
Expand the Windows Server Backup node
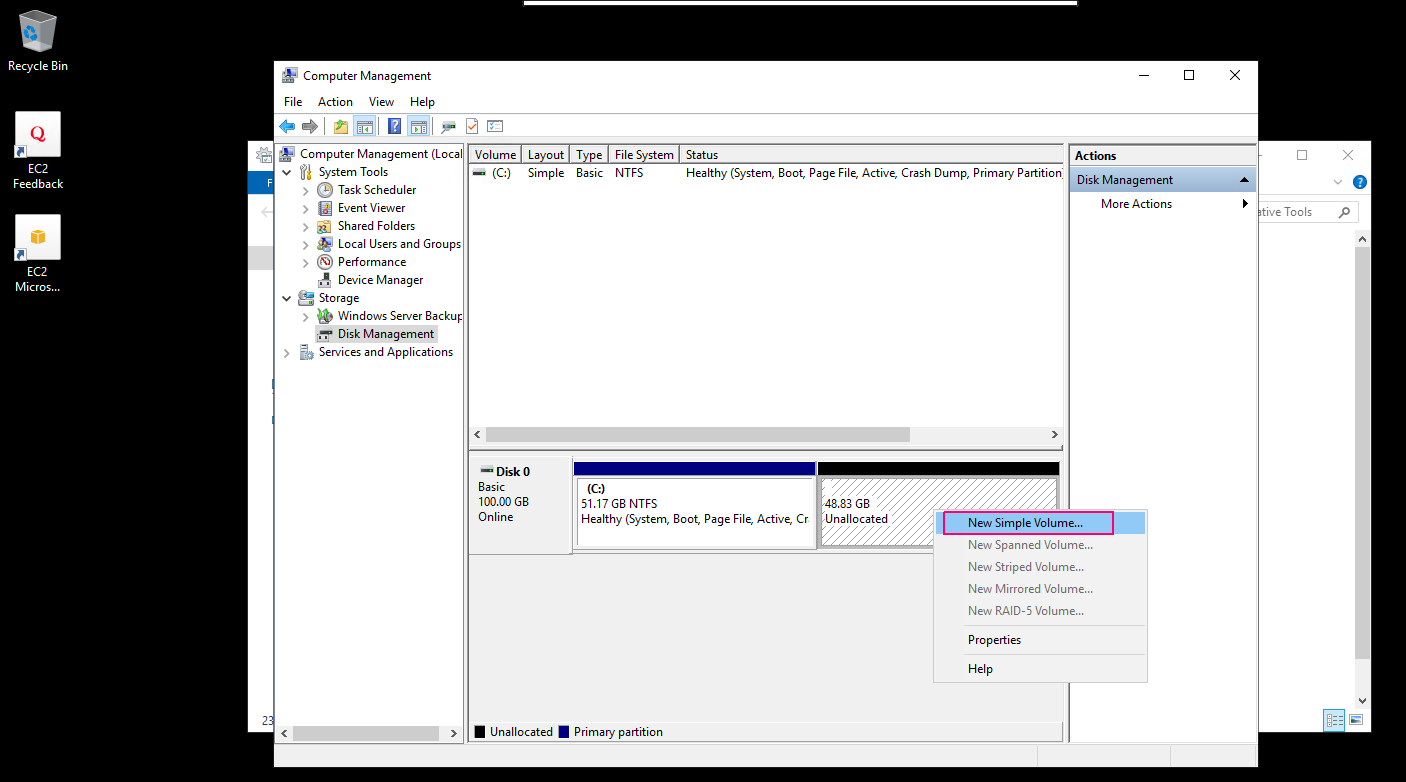point(306,316)
